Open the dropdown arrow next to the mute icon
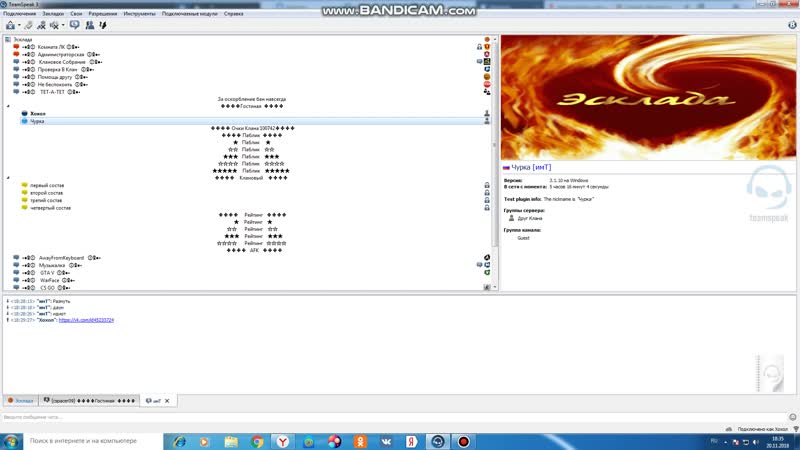The image size is (800, 450). click(63, 26)
